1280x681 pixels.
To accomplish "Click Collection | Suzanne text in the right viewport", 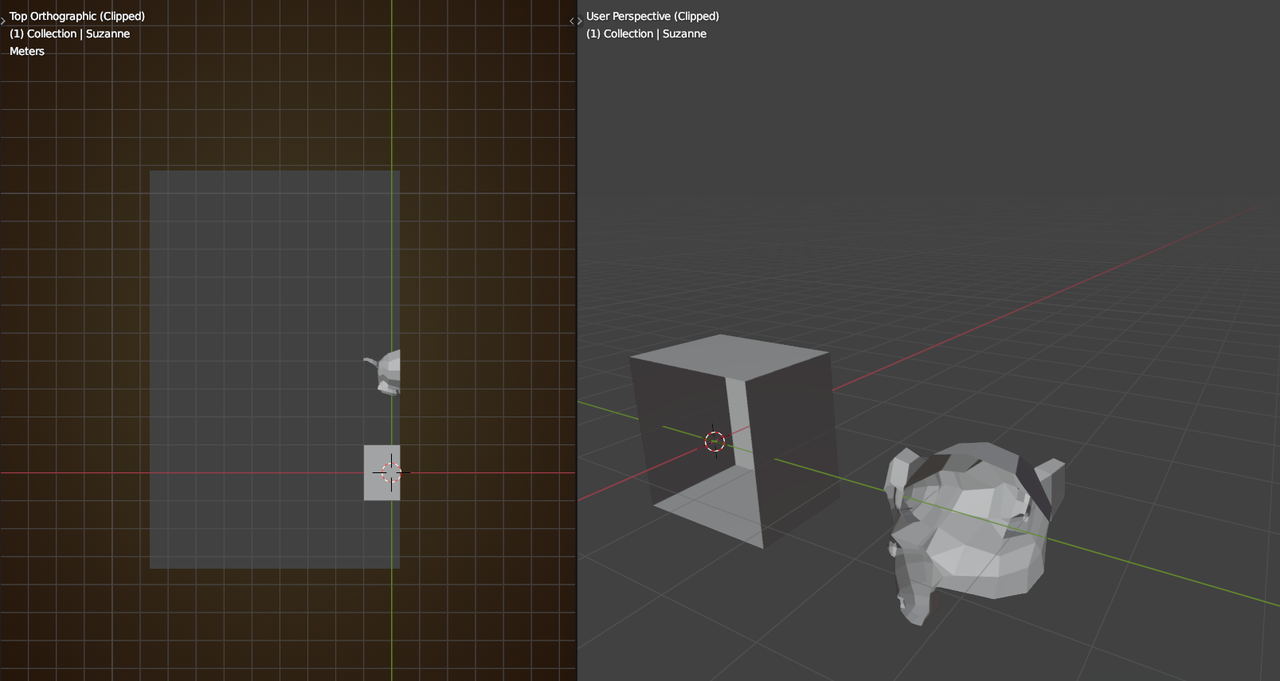I will point(646,34).
